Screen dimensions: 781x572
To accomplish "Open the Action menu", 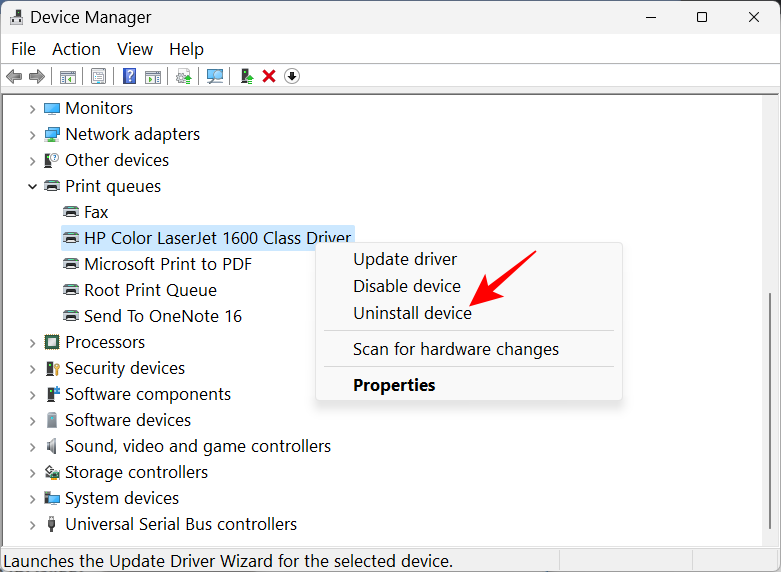I will [76, 49].
